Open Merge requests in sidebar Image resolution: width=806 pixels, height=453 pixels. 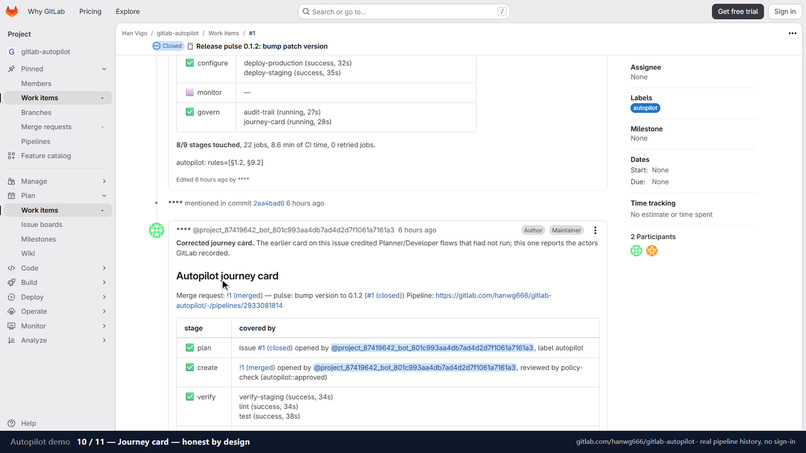click(46, 126)
